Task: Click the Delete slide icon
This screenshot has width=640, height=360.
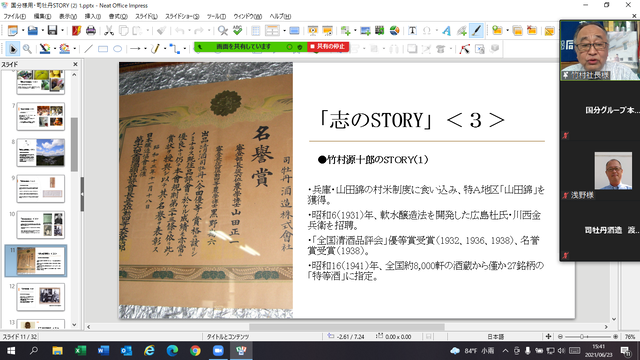Action: [532, 31]
